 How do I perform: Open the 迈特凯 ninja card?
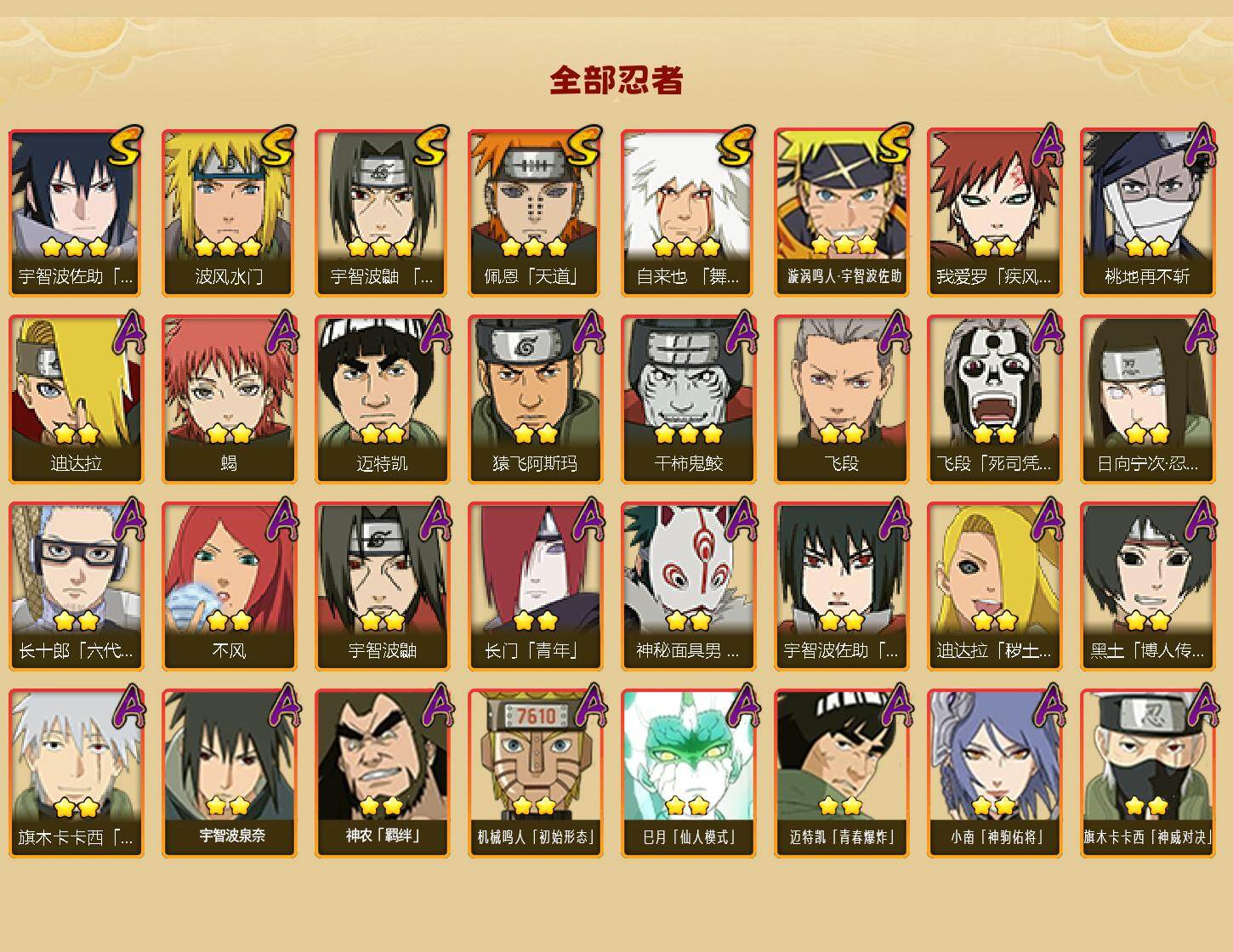[x=382, y=399]
